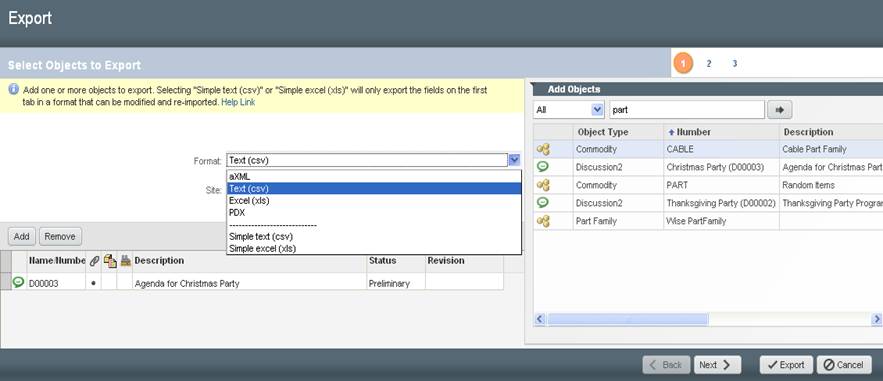The width and height of the screenshot is (883, 381).
Task: Click the discussion icon in the D00003 row
Action: pyautogui.click(x=19, y=283)
